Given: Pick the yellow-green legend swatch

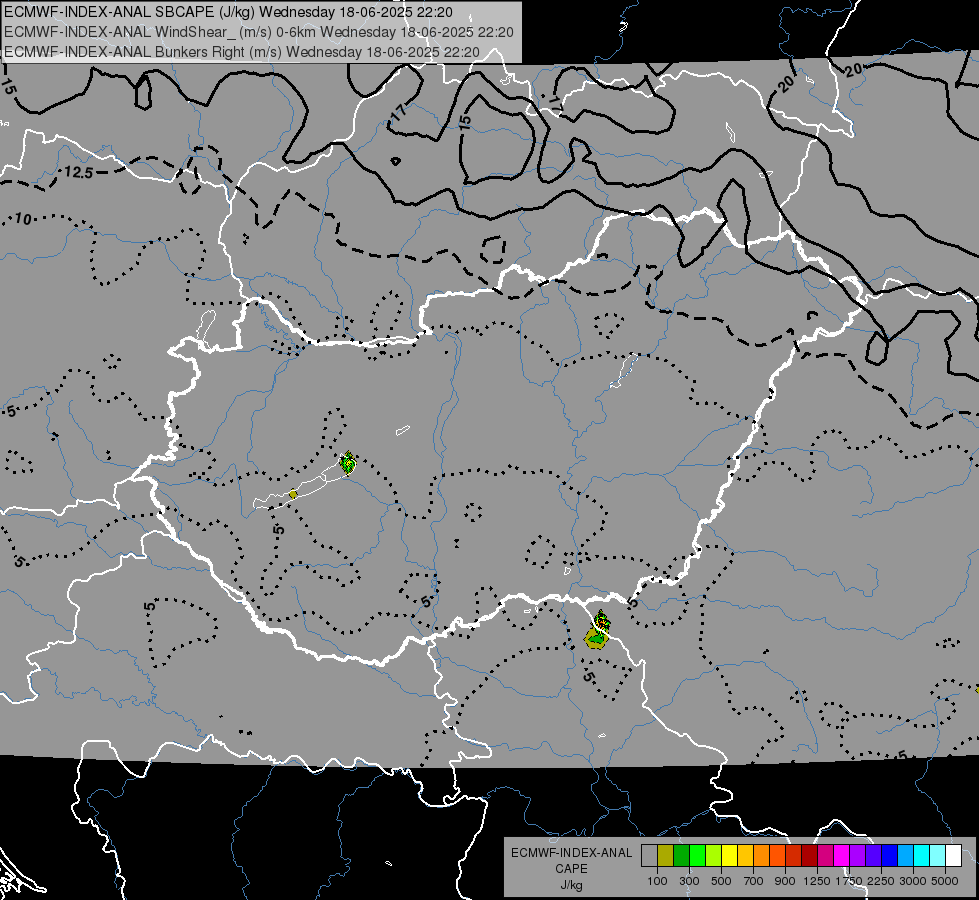Looking at the screenshot, I should click(713, 856).
